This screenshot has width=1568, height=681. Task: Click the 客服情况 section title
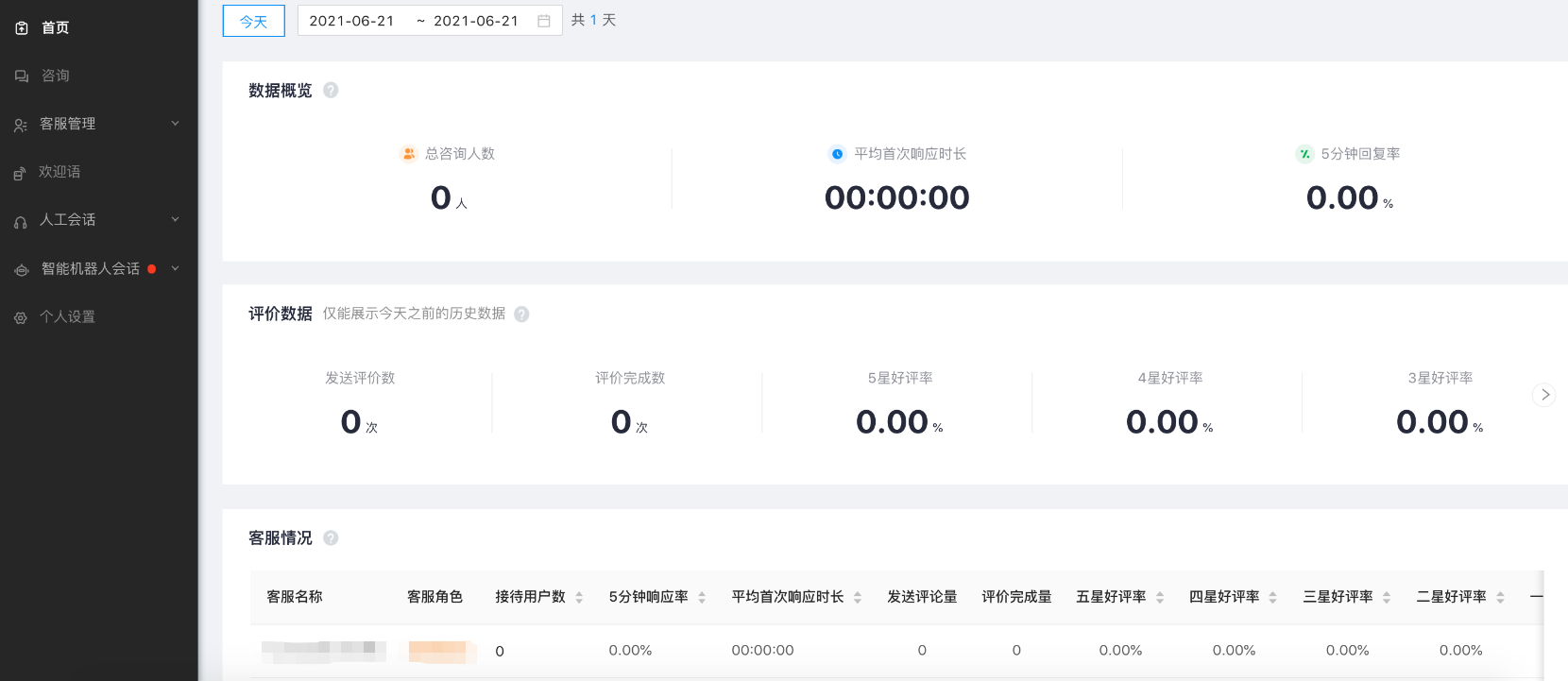point(281,538)
